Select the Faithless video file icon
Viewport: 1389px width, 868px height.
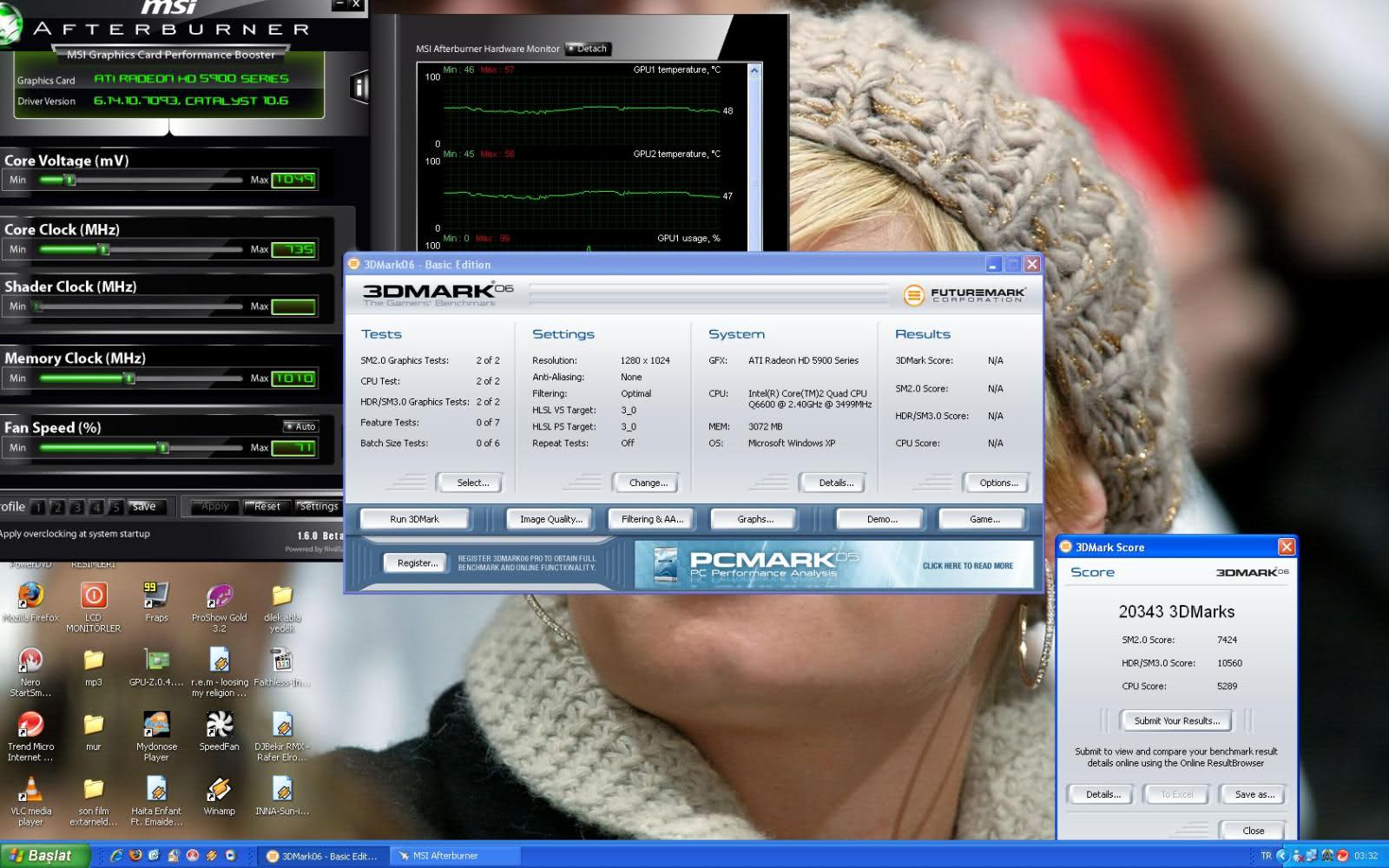click(x=282, y=667)
